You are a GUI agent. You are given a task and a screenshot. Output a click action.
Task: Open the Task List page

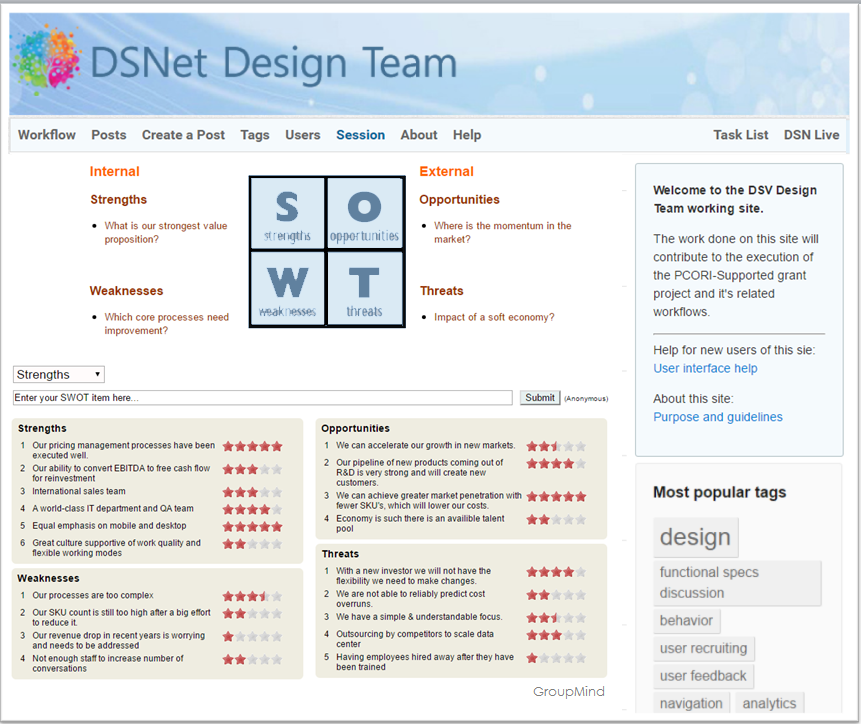tap(740, 135)
